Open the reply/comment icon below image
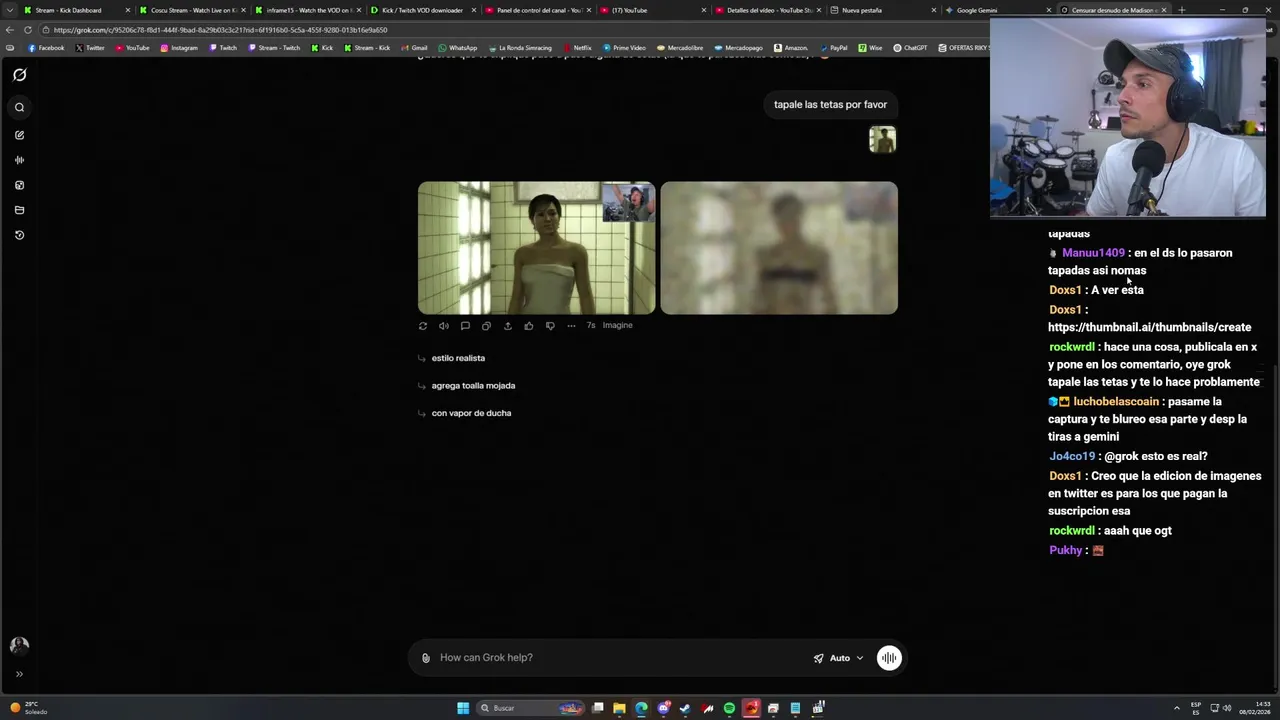The image size is (1280, 720). 465,326
